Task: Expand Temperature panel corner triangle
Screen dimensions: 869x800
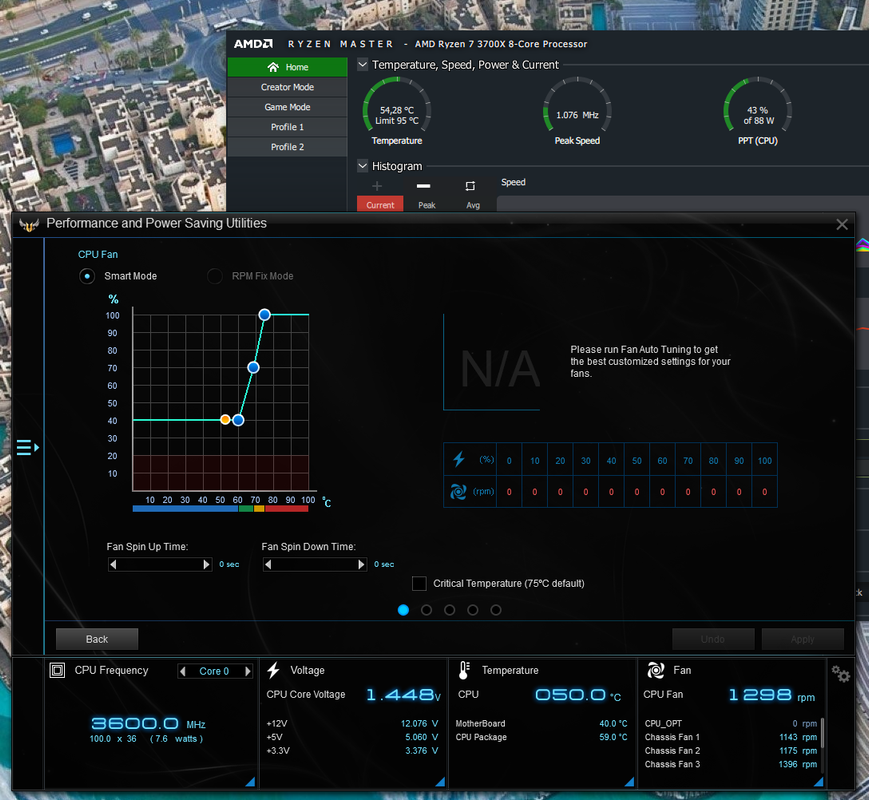Action: (x=629, y=781)
